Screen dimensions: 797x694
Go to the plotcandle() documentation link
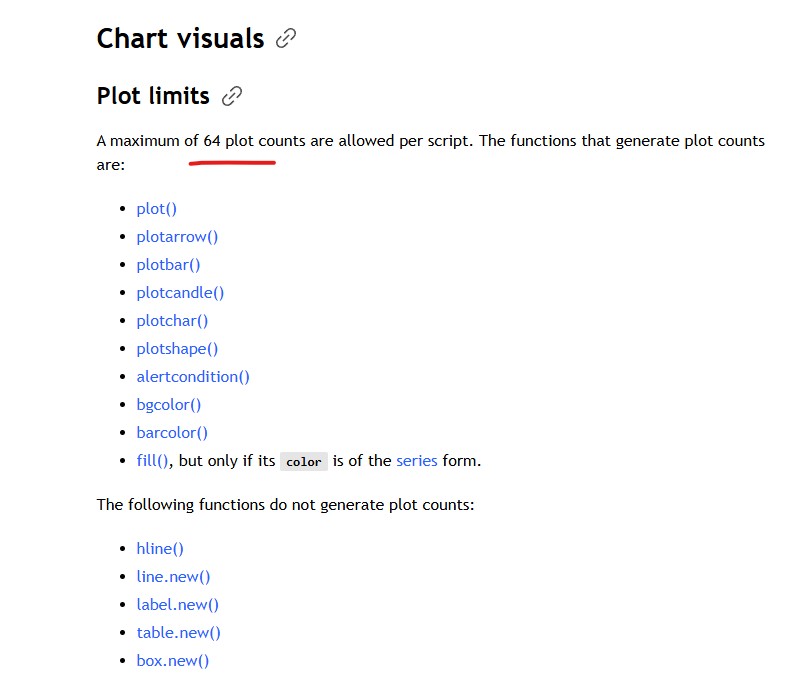(180, 293)
